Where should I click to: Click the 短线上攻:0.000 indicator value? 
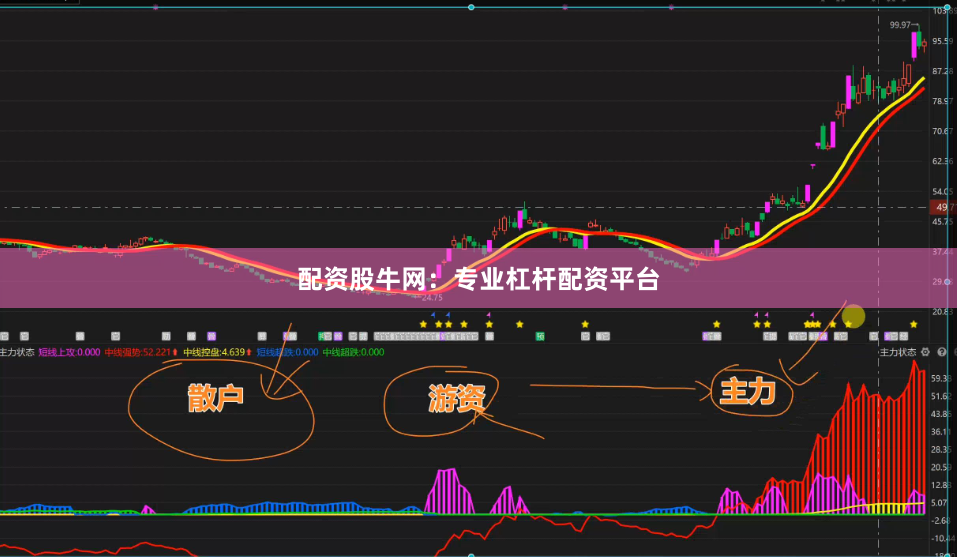(70, 352)
